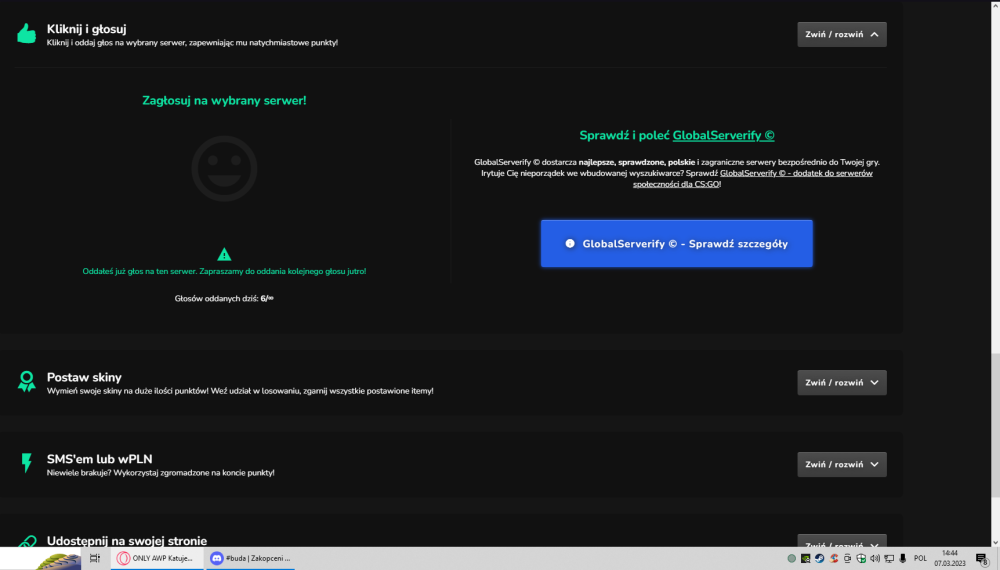Open the Windows Security shield tray icon
The height and width of the screenshot is (570, 1000).
[x=861, y=559]
